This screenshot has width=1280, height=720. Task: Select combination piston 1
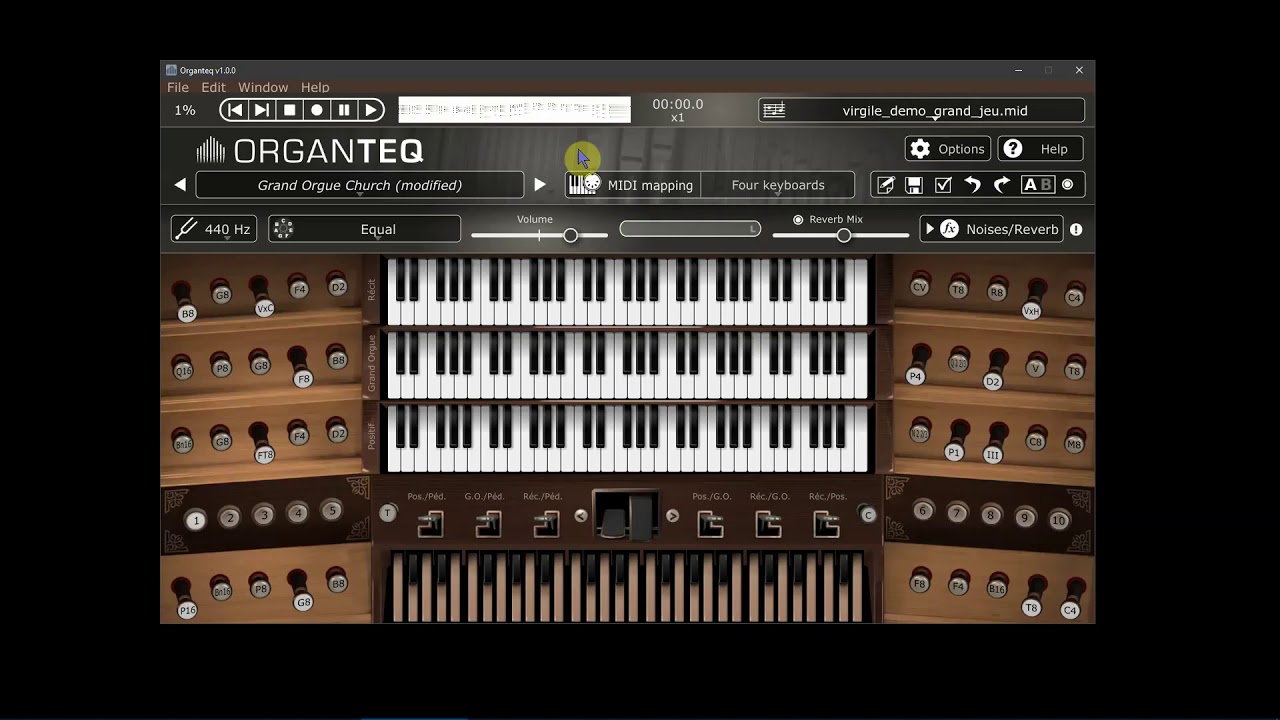click(x=196, y=520)
